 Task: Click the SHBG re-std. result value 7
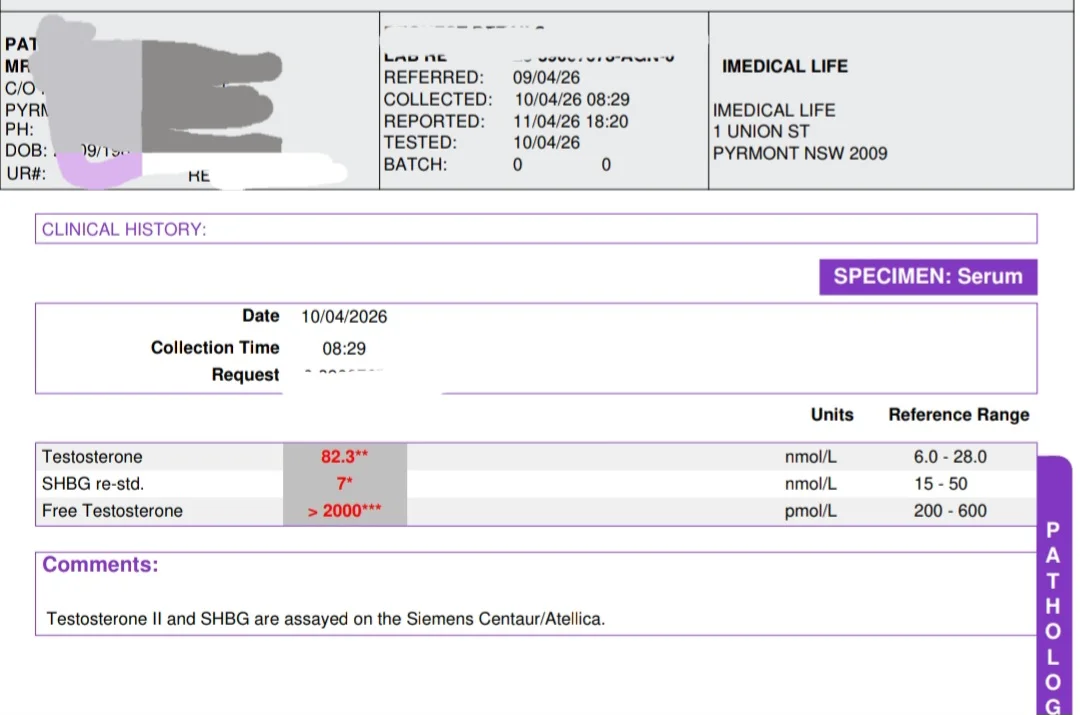point(344,484)
